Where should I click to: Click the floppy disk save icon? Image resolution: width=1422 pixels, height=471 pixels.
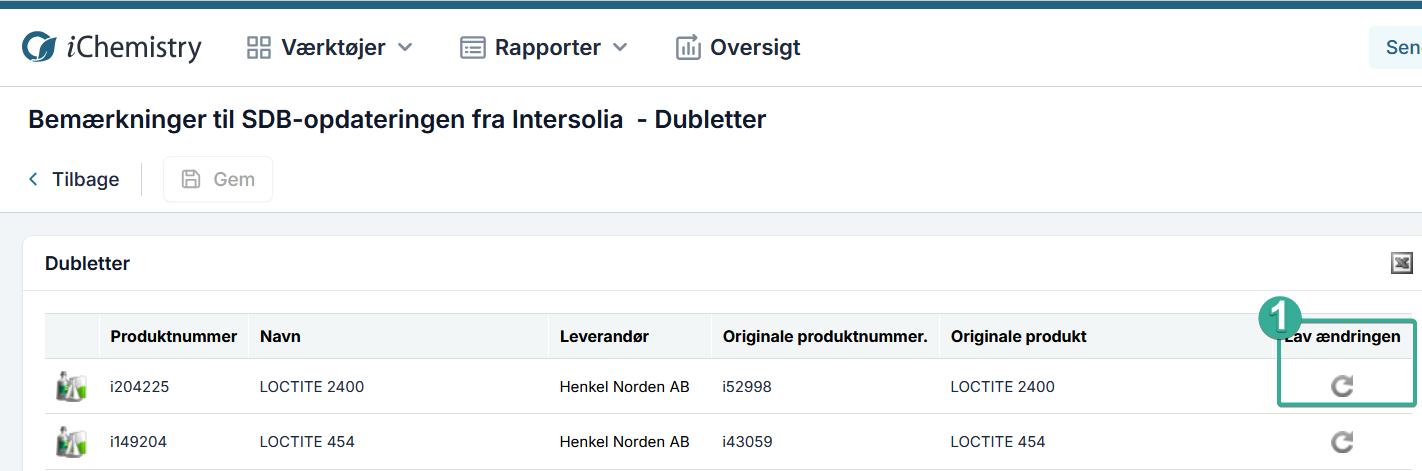coord(191,179)
